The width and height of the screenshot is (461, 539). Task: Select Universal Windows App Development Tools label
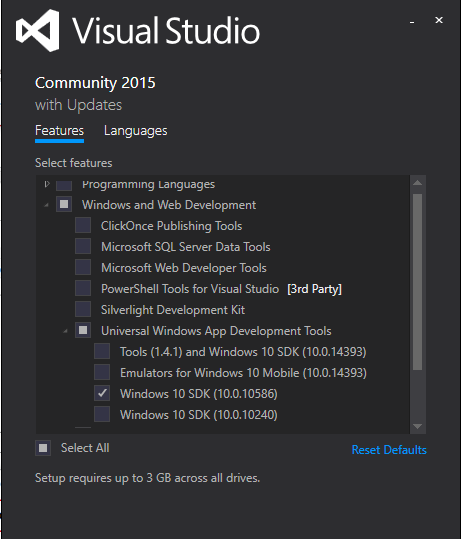(216, 331)
